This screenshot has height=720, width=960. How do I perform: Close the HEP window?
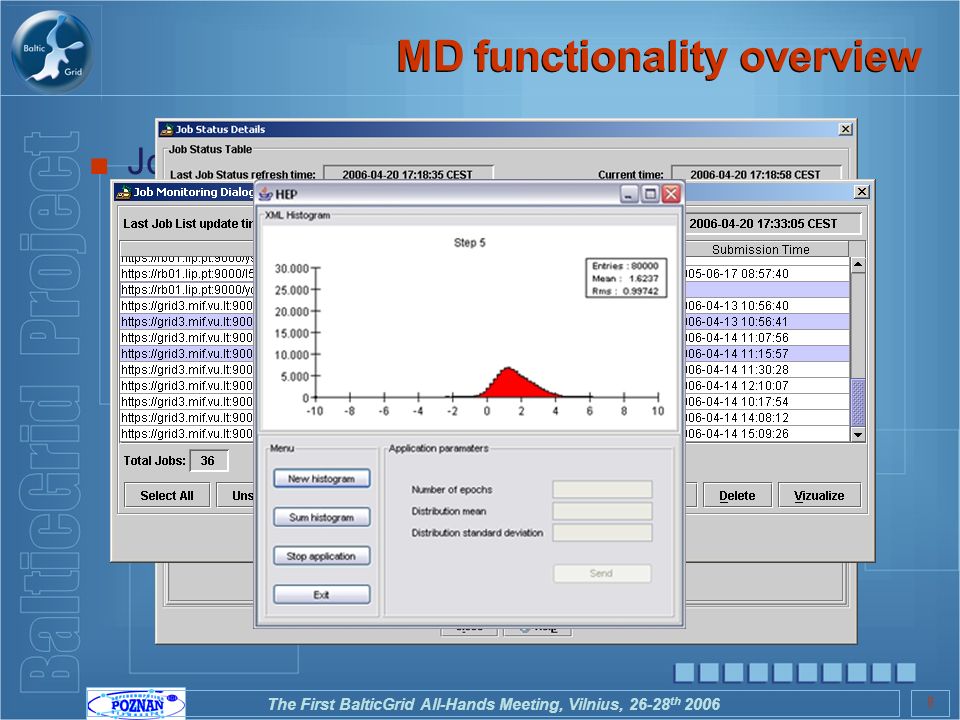click(671, 194)
